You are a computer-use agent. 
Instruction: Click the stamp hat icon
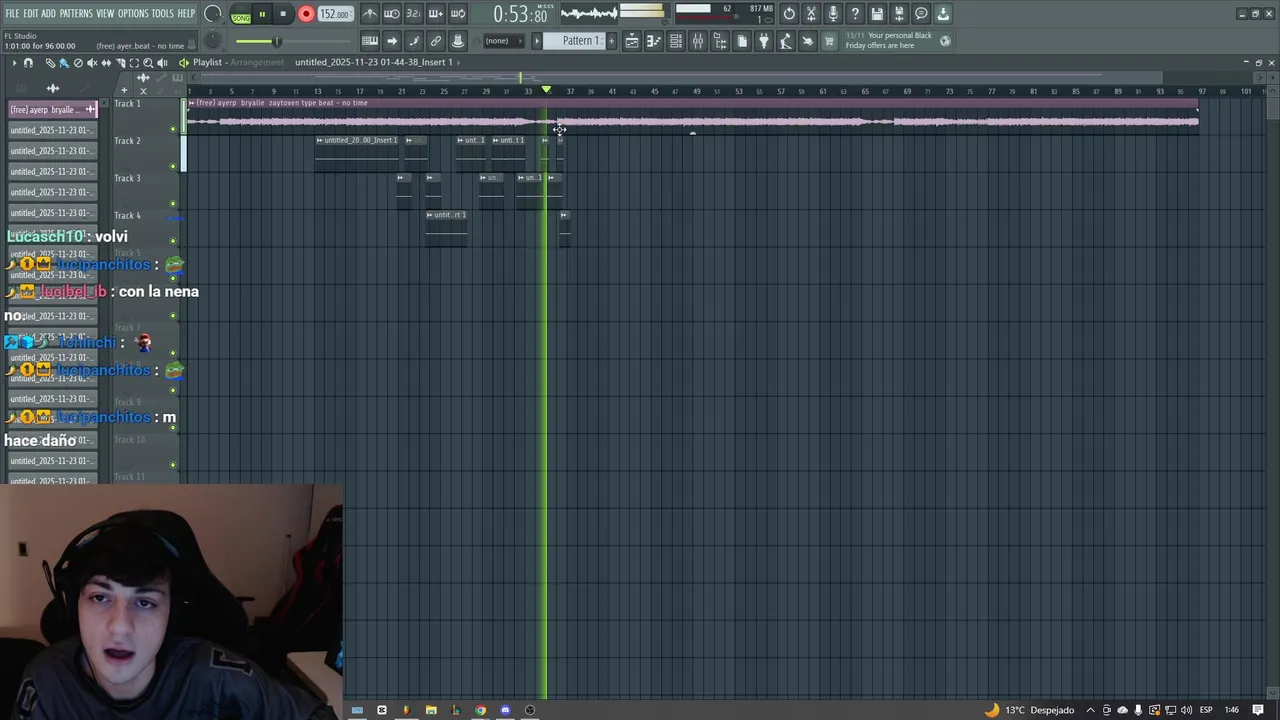[x=458, y=41]
